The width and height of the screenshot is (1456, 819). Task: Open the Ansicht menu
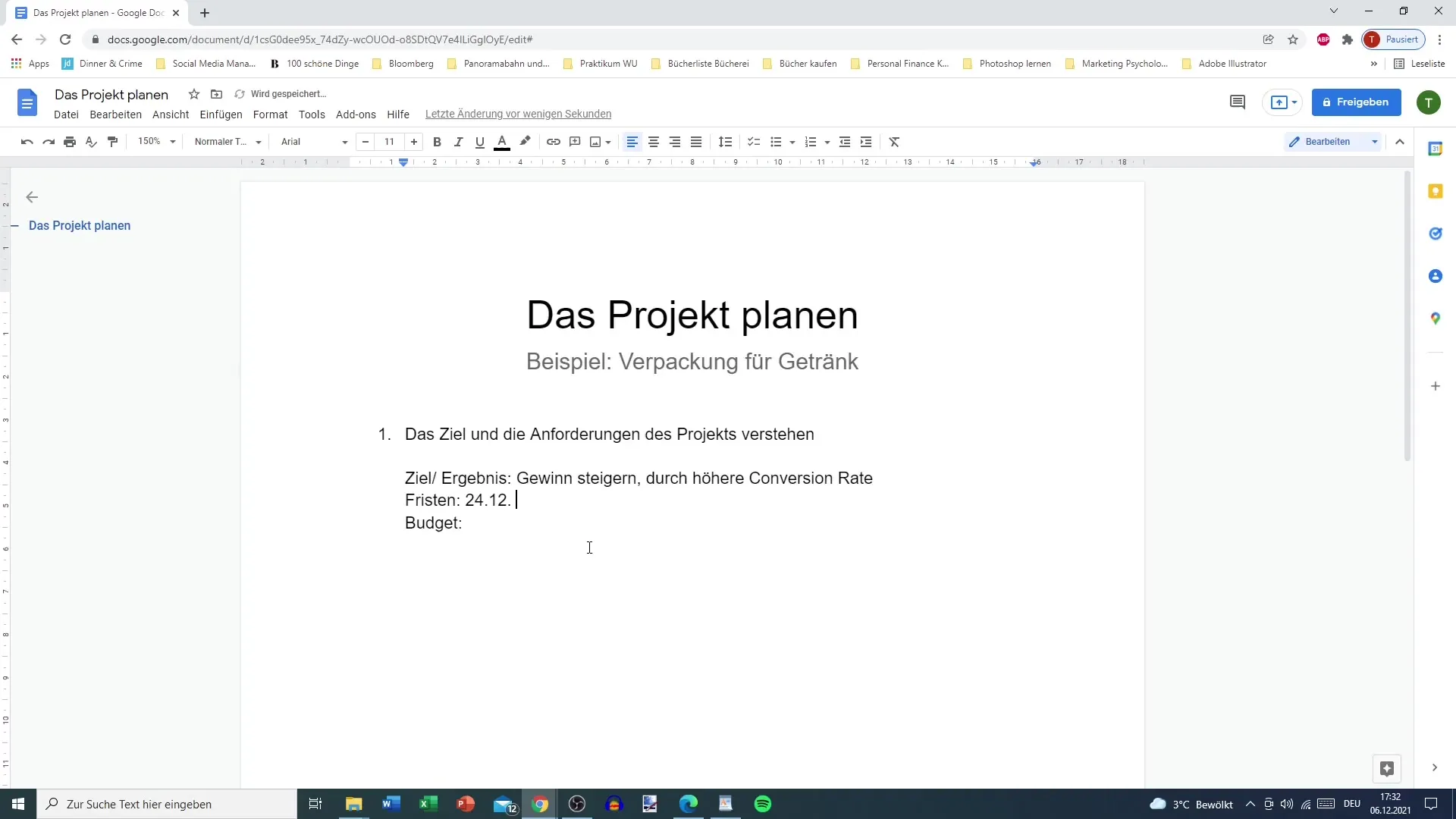[171, 115]
